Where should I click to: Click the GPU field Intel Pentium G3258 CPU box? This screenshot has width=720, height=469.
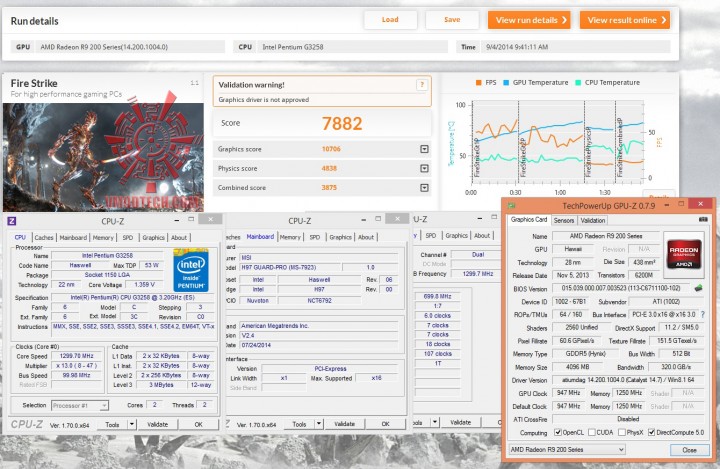click(352, 47)
